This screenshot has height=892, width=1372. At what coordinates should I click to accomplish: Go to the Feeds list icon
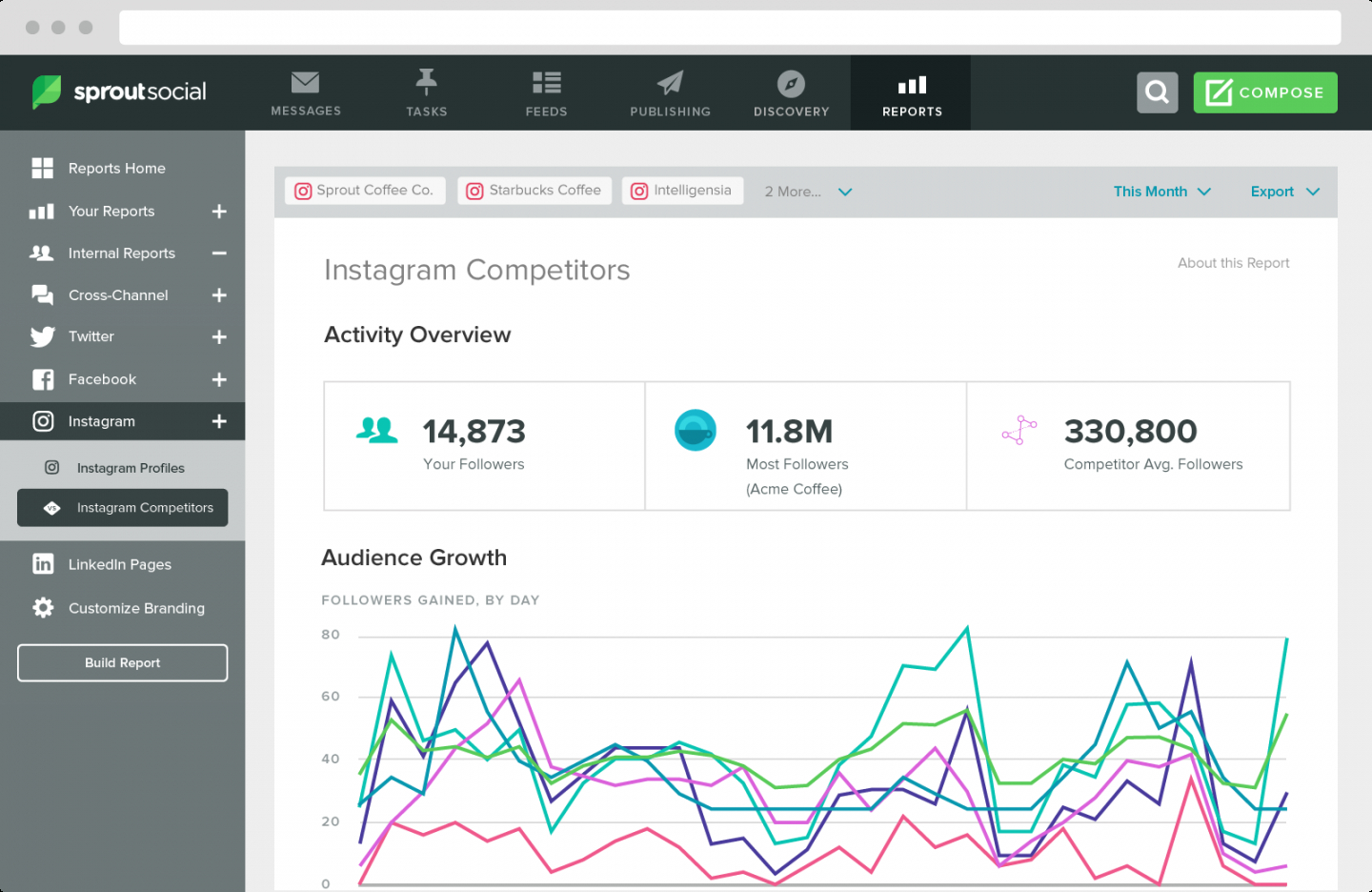546,83
